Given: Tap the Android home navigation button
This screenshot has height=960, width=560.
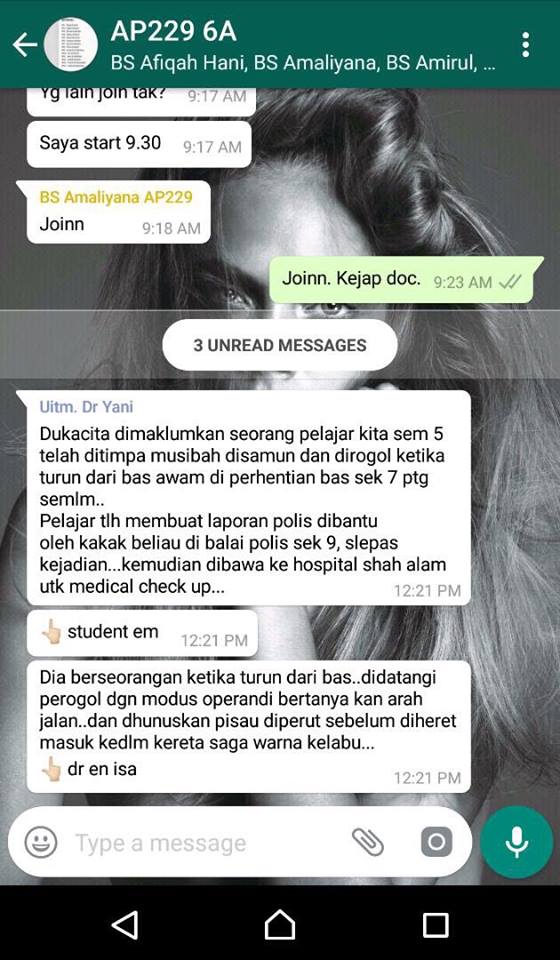Looking at the screenshot, I should (x=280, y=924).
